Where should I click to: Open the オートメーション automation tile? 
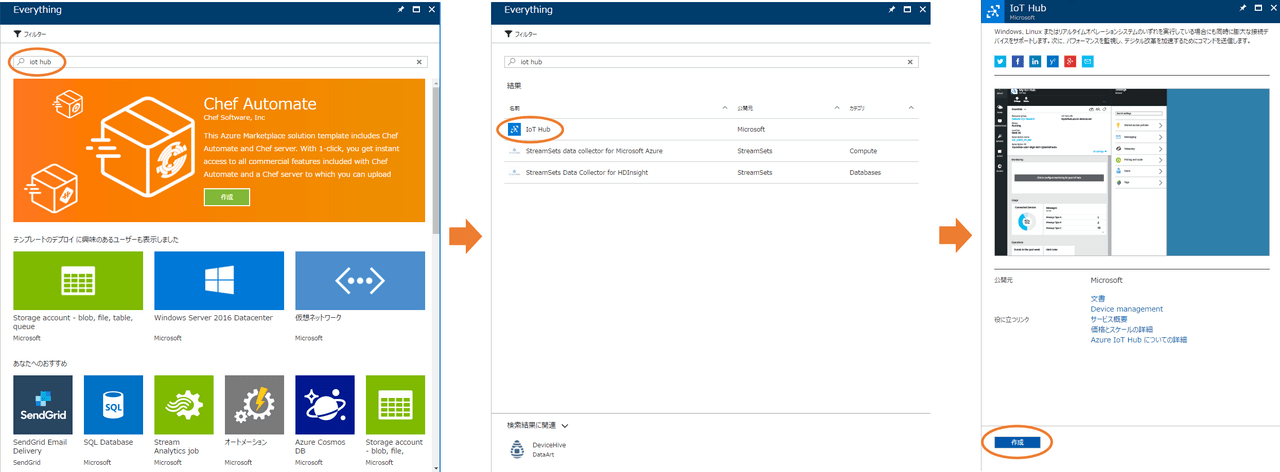[x=254, y=421]
